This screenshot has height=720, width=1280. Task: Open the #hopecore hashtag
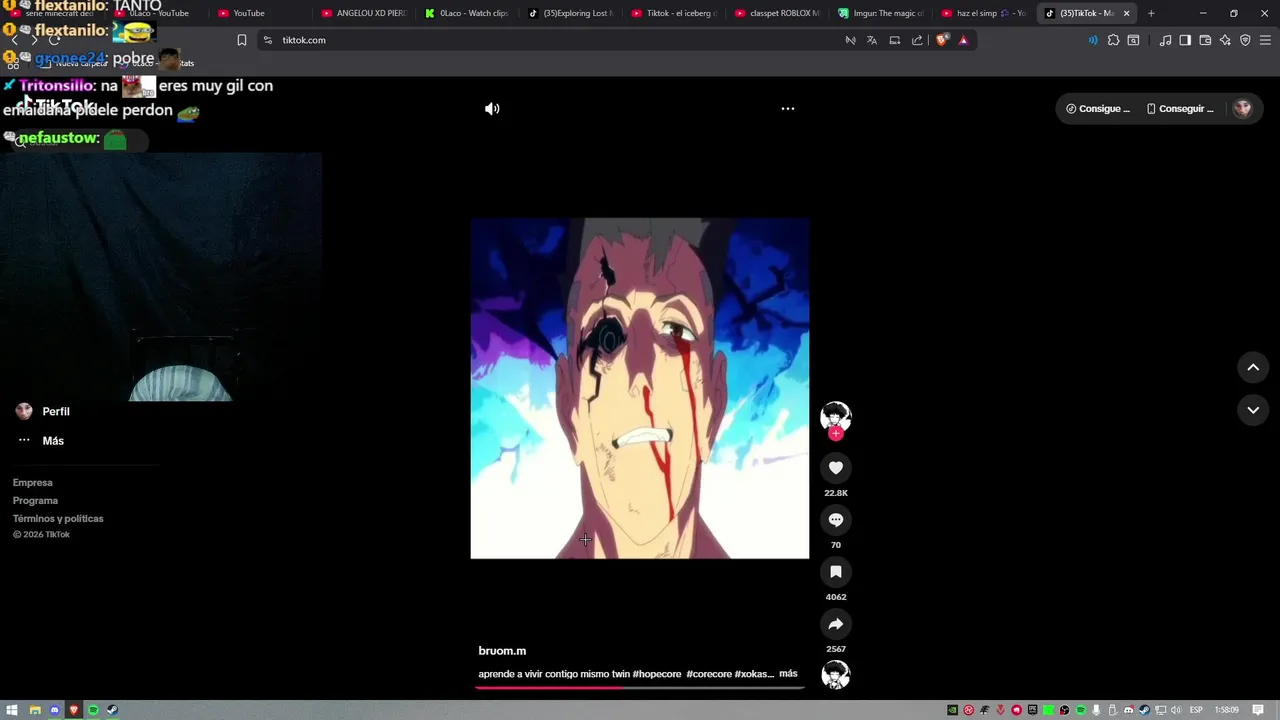point(657,674)
